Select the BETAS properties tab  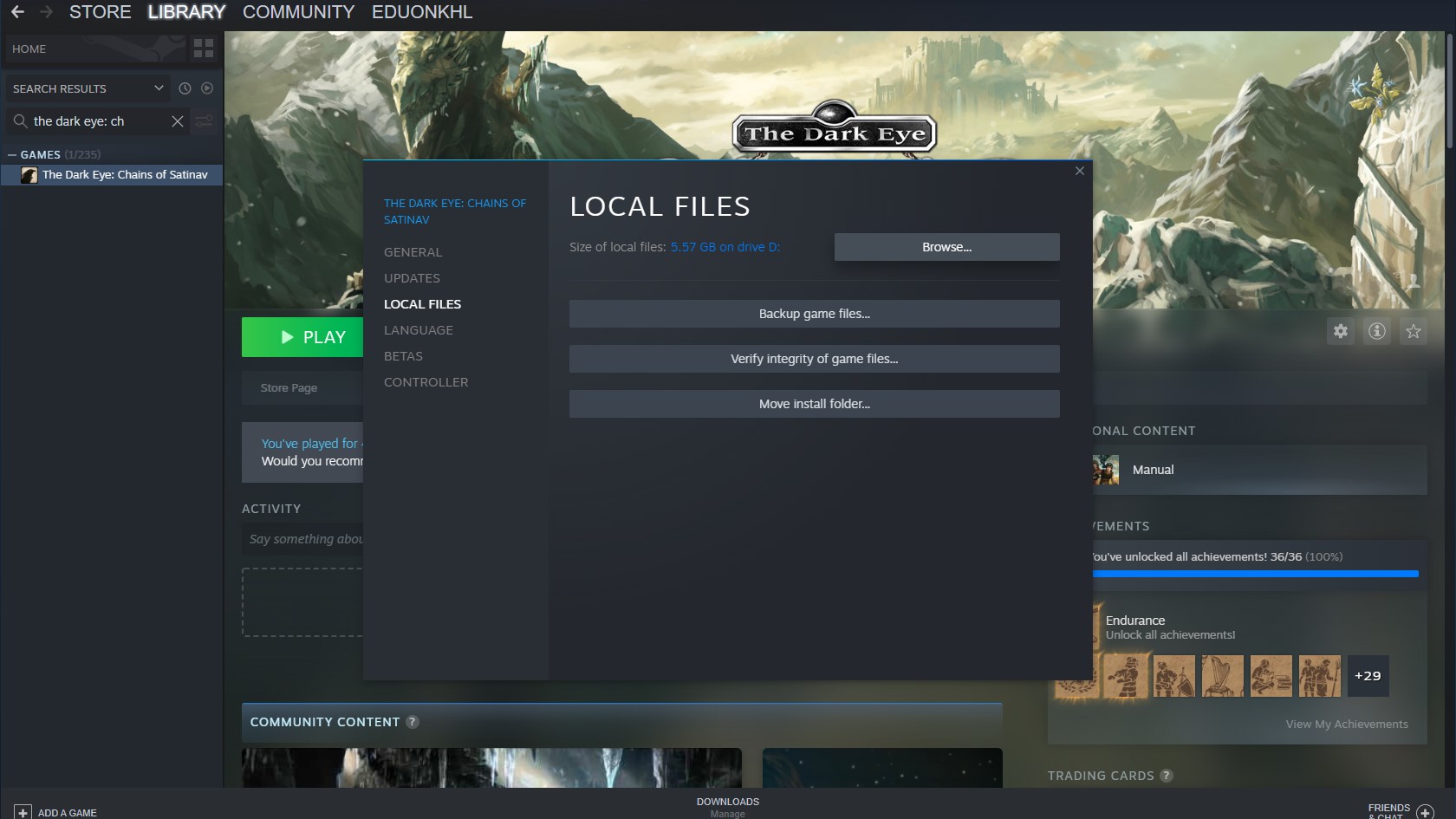pos(404,356)
